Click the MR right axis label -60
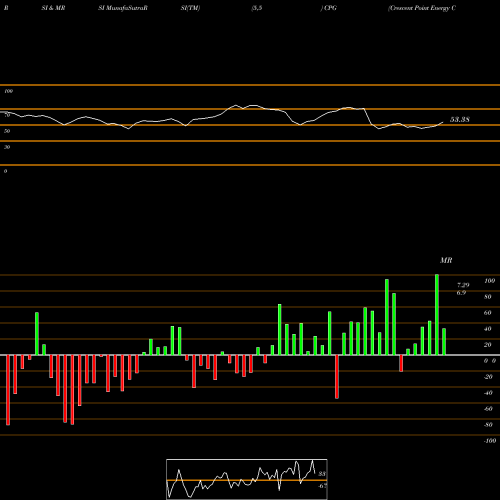Viewport: 500px width, 500px height. pyautogui.click(x=488, y=409)
